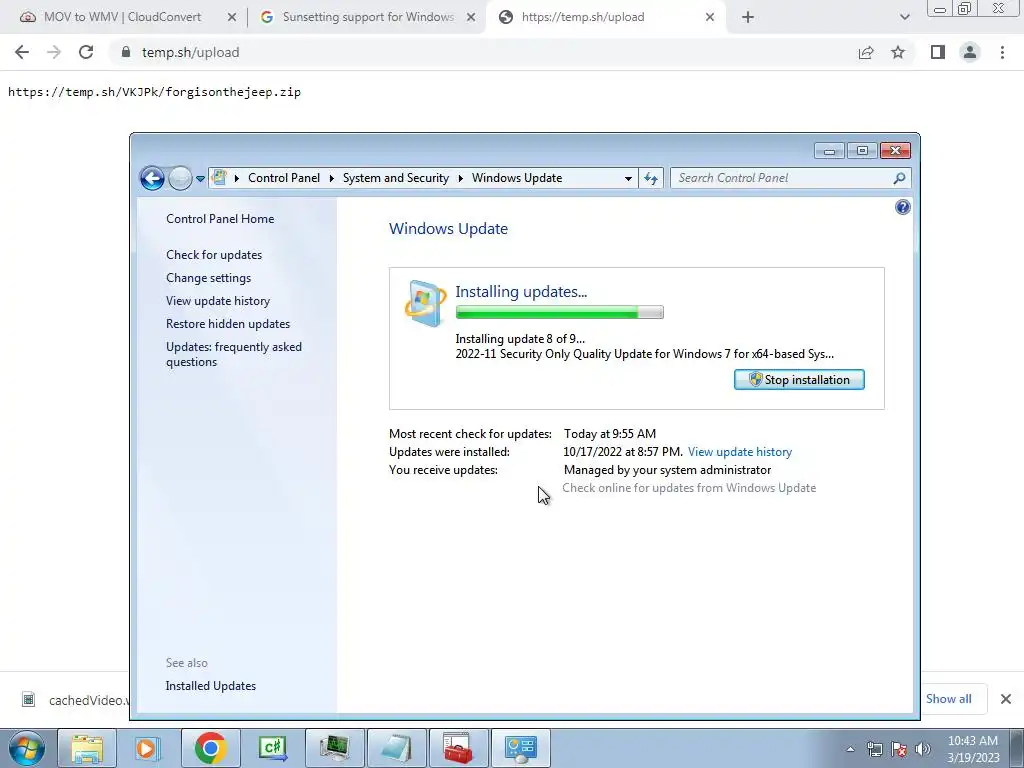The height and width of the screenshot is (768, 1024).
Task: Close the CloudConvert tab
Action: coord(231,18)
